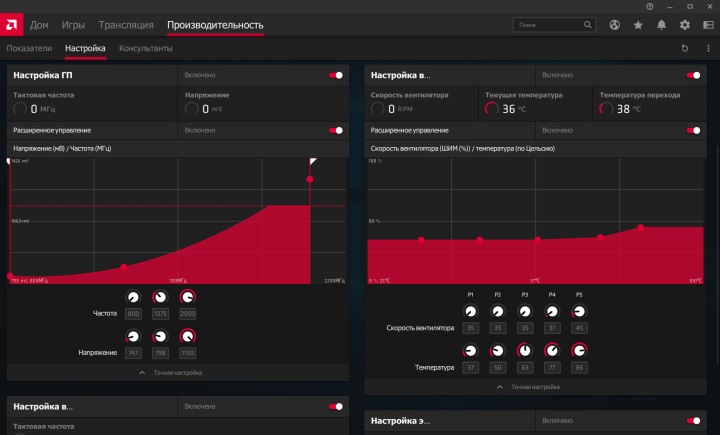
Task: Open the three-dot more options menu
Action: (708, 48)
